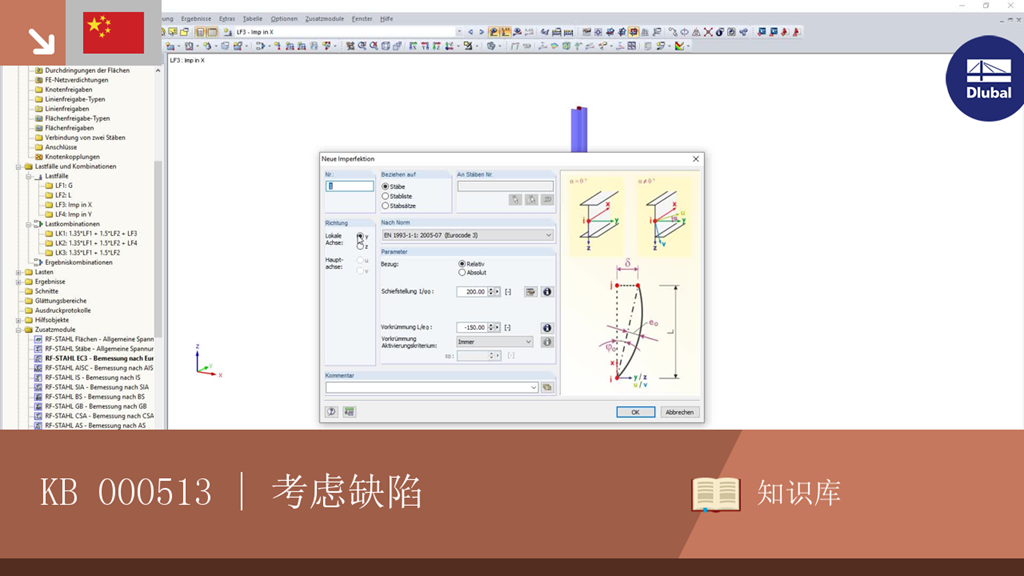
Task: Select LK1: 1.35*LF1 + 1.5*LF2 + LF3
Action: point(96,234)
